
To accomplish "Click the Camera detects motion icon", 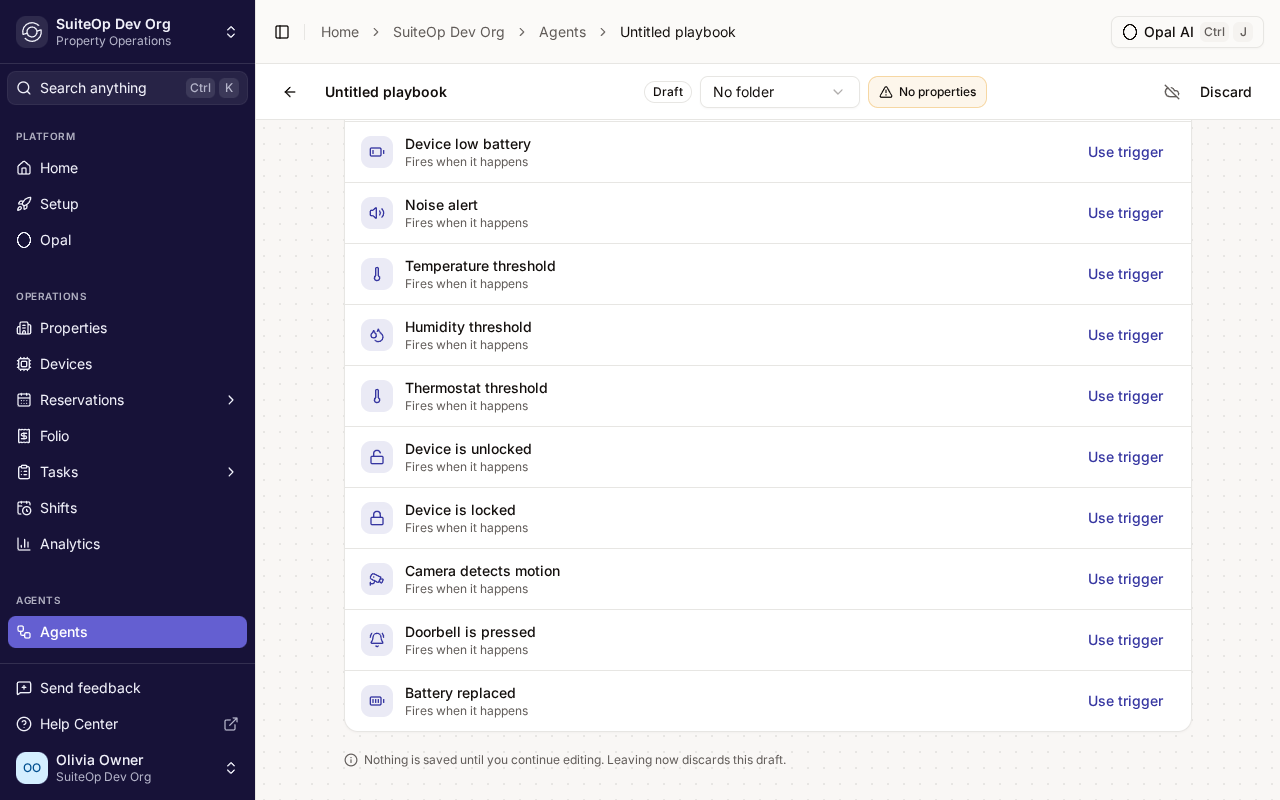I will click(x=377, y=579).
